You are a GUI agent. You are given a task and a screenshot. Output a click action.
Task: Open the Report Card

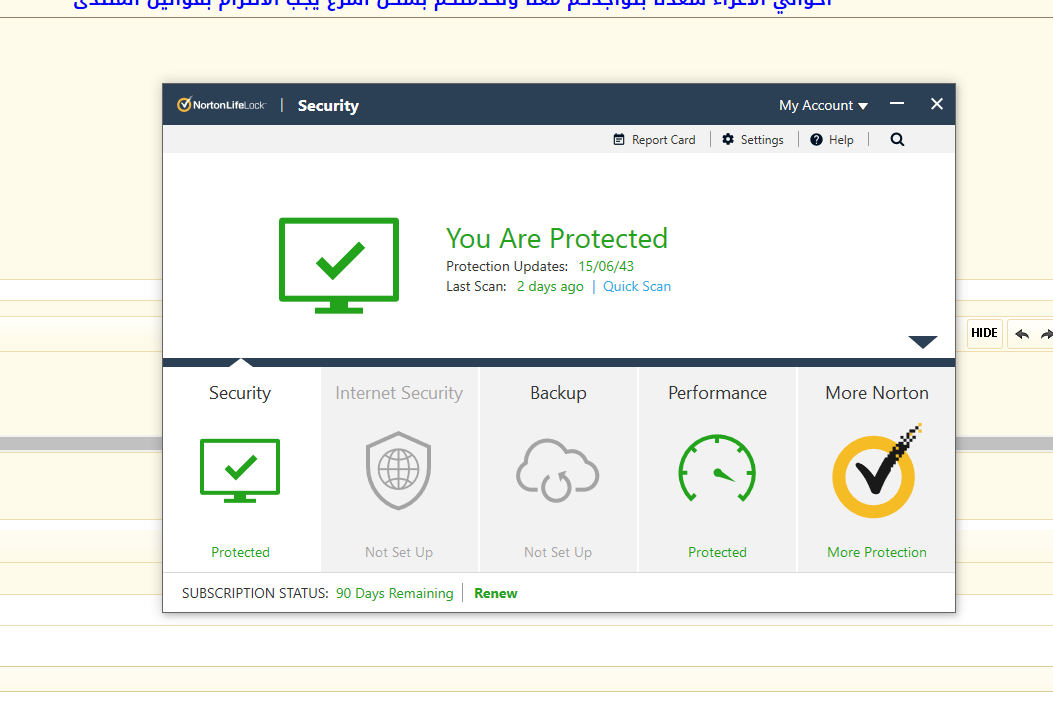tap(654, 140)
